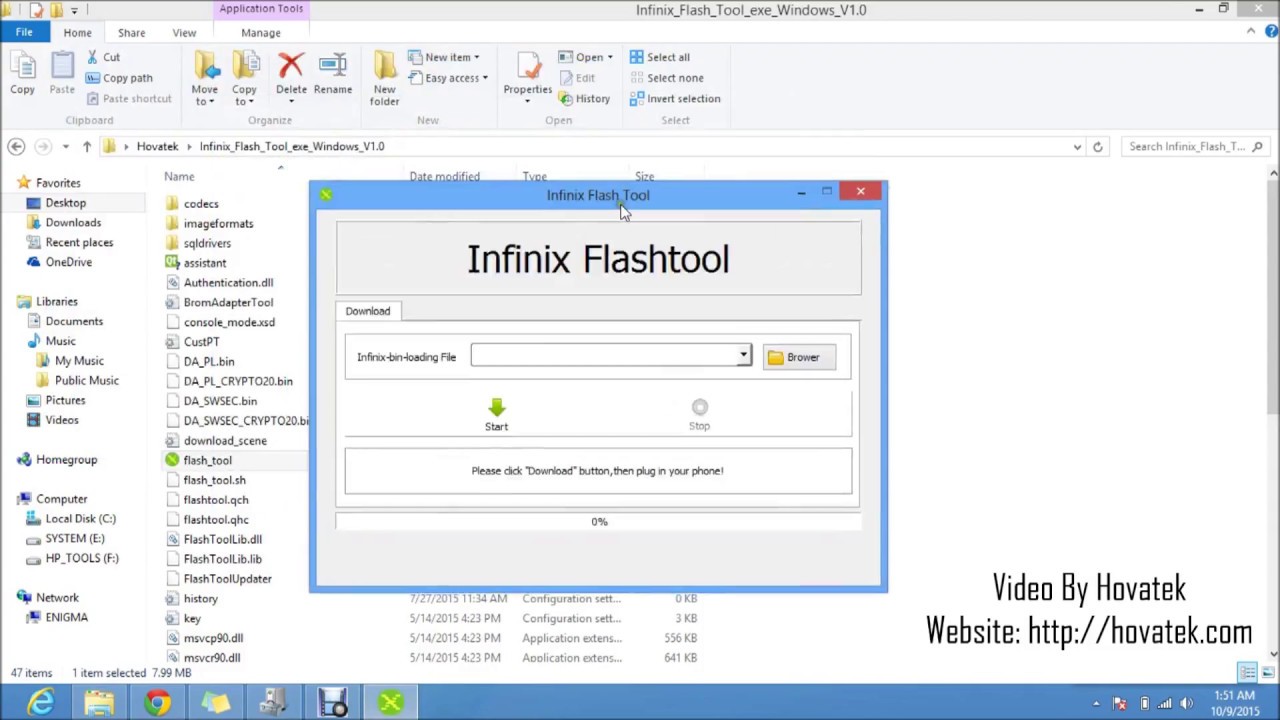Image resolution: width=1280 pixels, height=720 pixels.
Task: Click the Explorer Back navigation arrow
Action: coord(15,146)
